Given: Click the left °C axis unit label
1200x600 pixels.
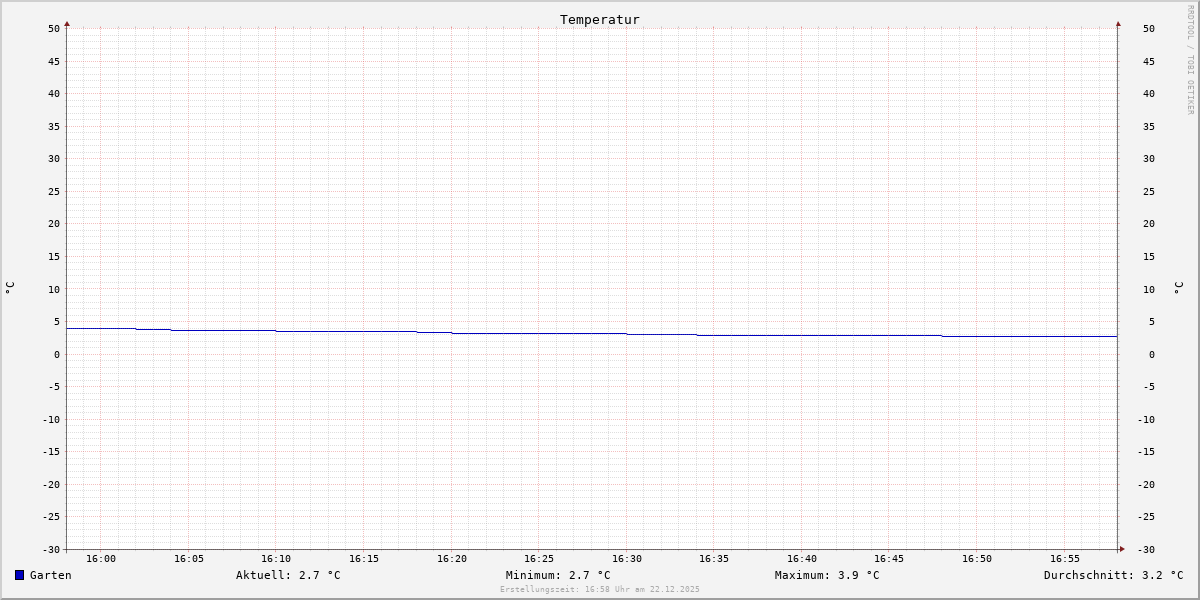Looking at the screenshot, I should pyautogui.click(x=10, y=287).
